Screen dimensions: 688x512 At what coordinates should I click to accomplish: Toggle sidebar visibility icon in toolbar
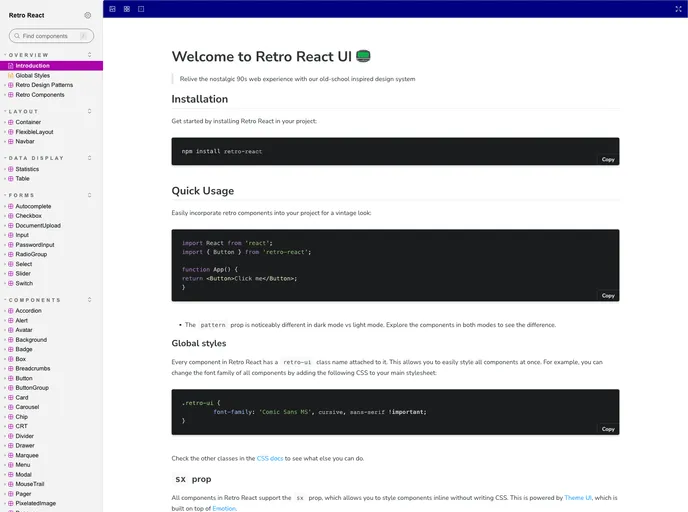pos(112,9)
